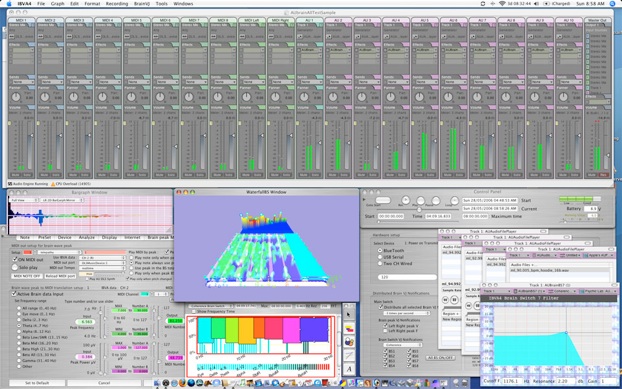Open the MIDI out Tempo dropdown
Image resolution: width=622 pixels, height=389 pixels.
[x=102, y=268]
